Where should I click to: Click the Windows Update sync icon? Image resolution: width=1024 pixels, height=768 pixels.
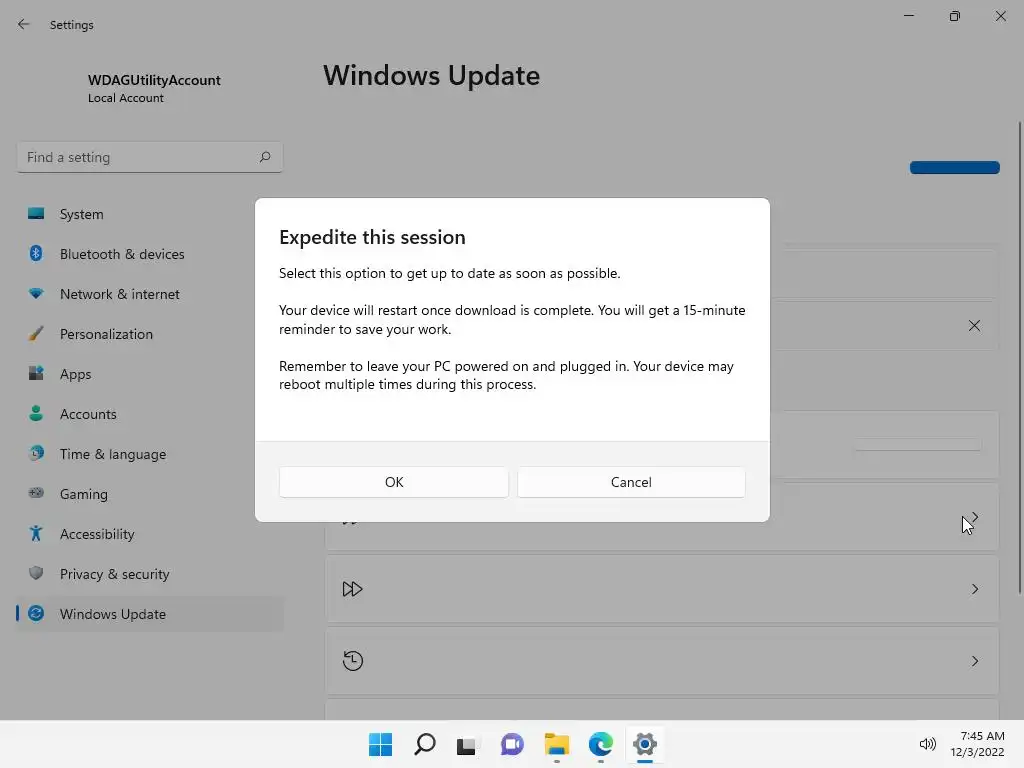tap(36, 613)
